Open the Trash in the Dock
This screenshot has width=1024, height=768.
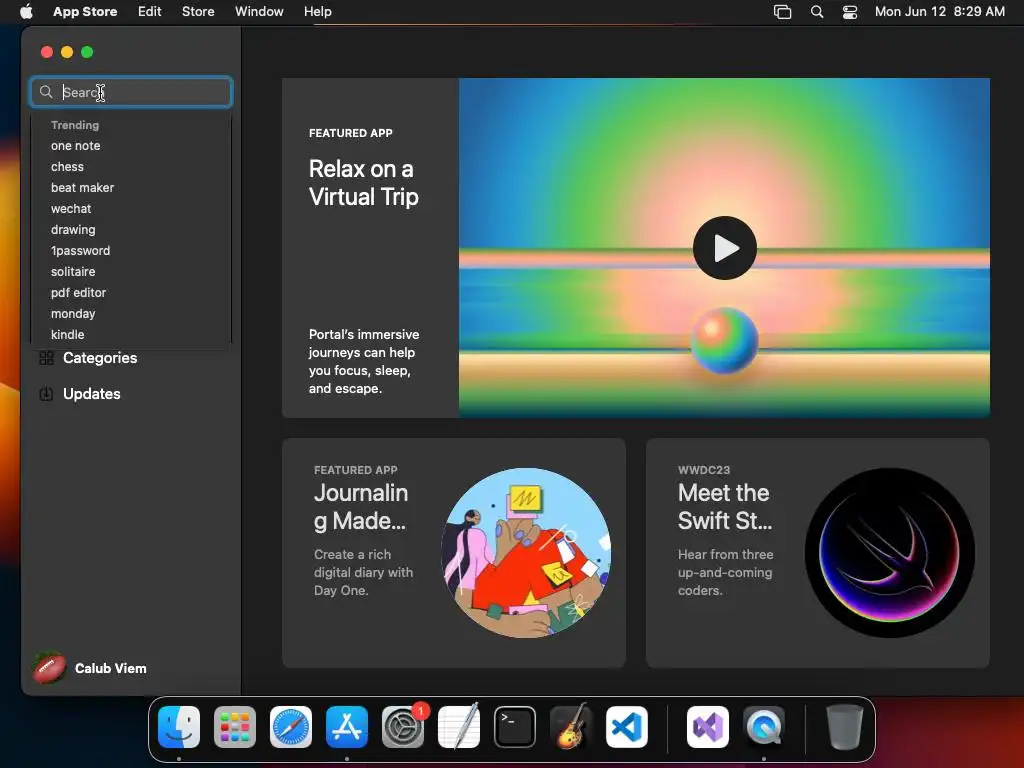click(x=845, y=727)
